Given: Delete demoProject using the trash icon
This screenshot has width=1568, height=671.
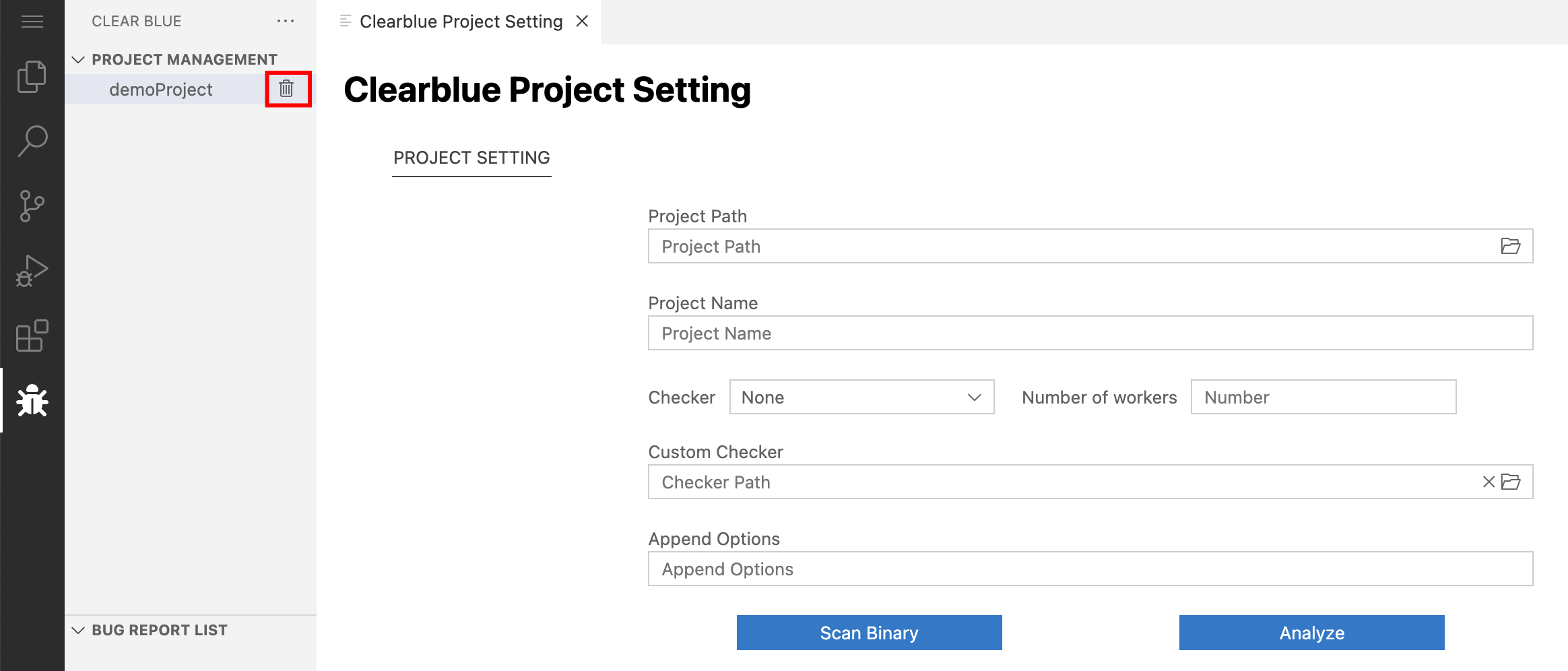Looking at the screenshot, I should point(286,88).
